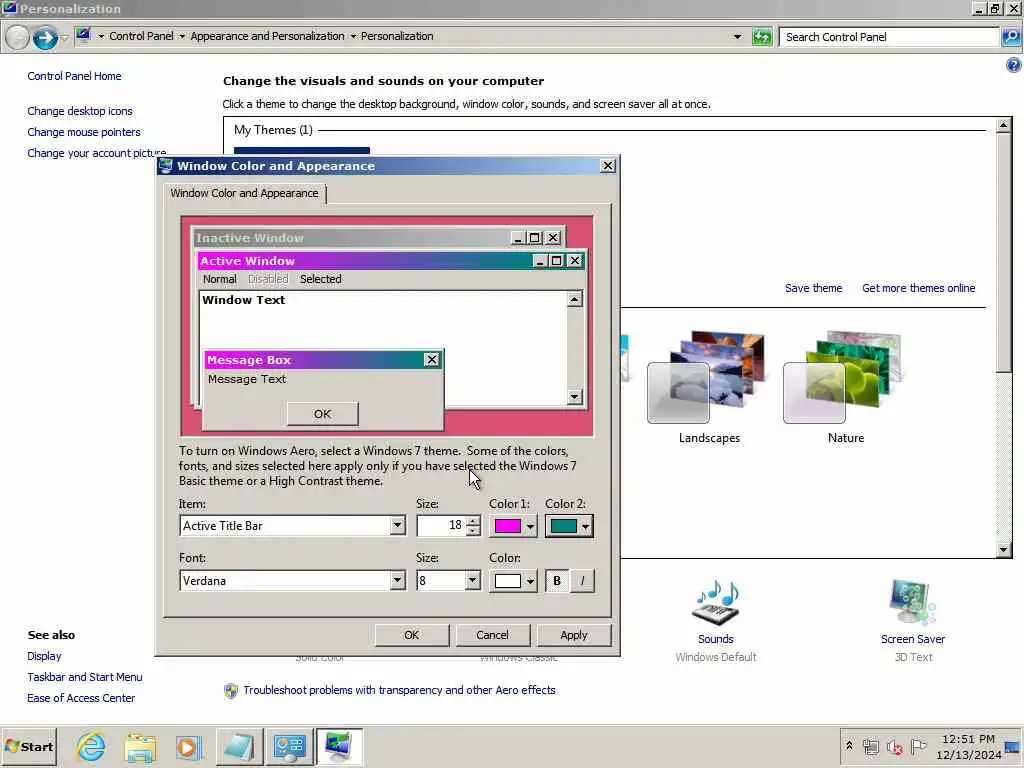The image size is (1024, 768).
Task: Click the Normal menu in the preview
Action: pos(219,279)
